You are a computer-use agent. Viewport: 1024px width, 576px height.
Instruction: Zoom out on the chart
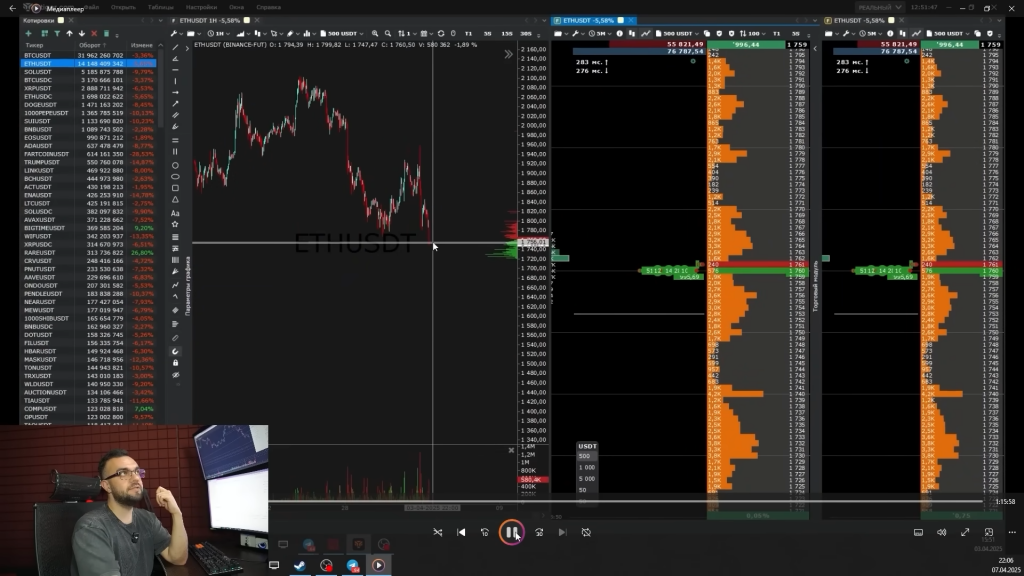click(388, 33)
